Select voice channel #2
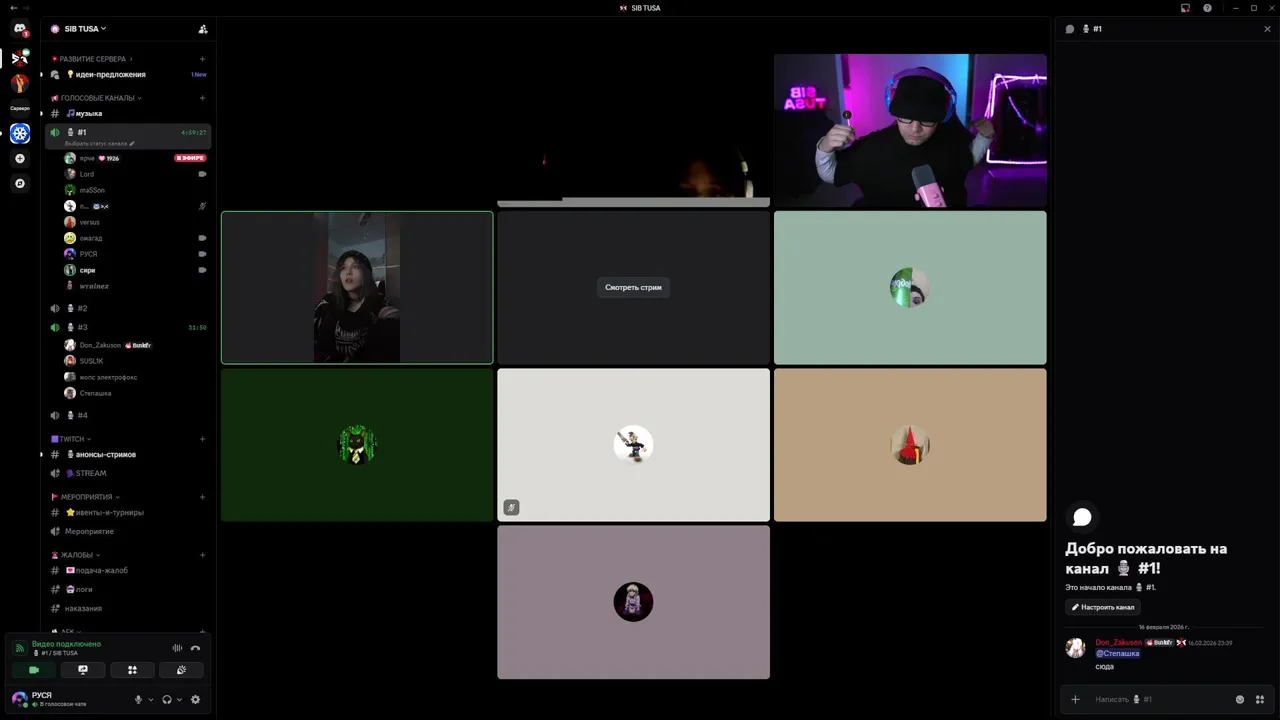Image resolution: width=1280 pixels, height=720 pixels. 128,308
